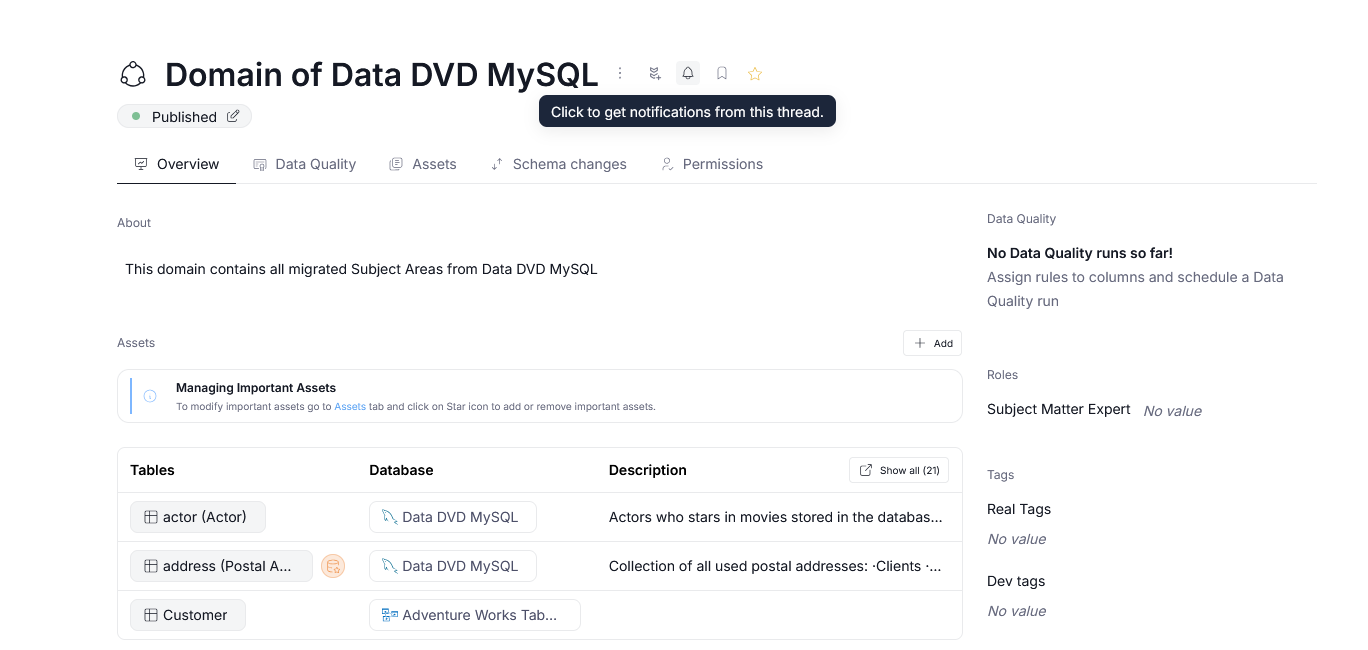Open the Adventure Works Tab... database chip

[474, 615]
